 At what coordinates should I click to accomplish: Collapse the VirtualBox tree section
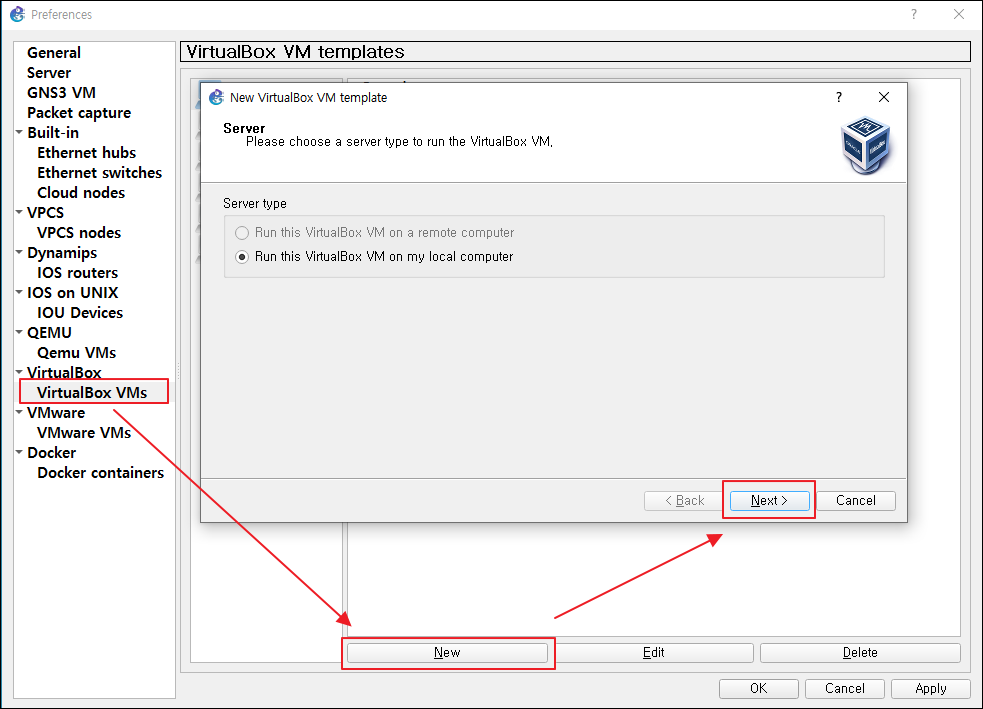[19, 372]
